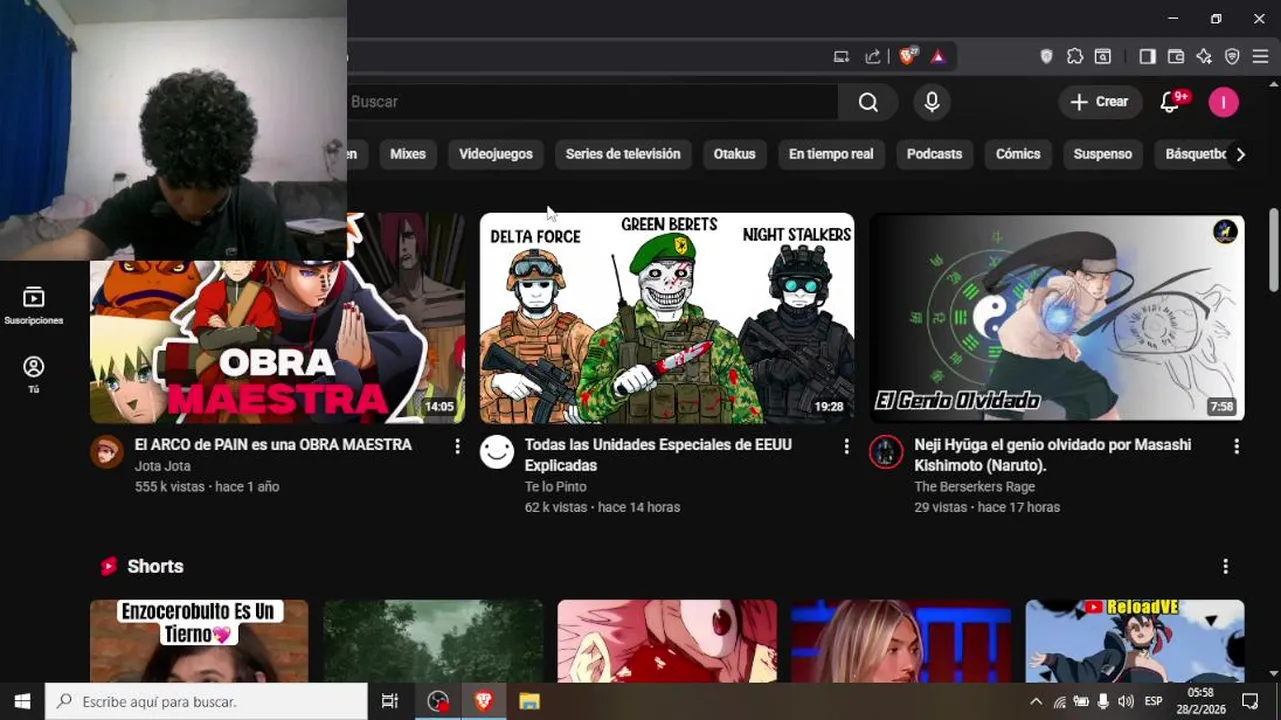The width and height of the screenshot is (1281, 720).
Task: Play the El Genio Olvidado thumbnail
Action: (1057, 318)
